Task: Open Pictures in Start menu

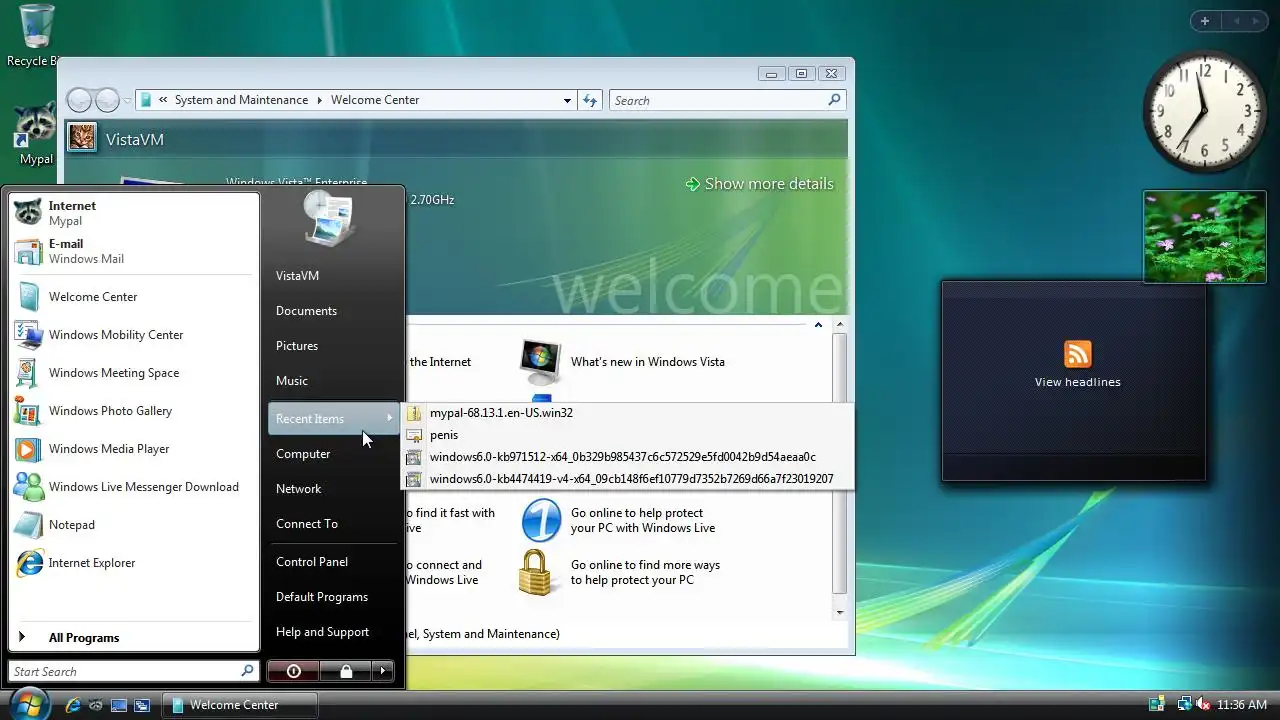Action: [333, 346]
